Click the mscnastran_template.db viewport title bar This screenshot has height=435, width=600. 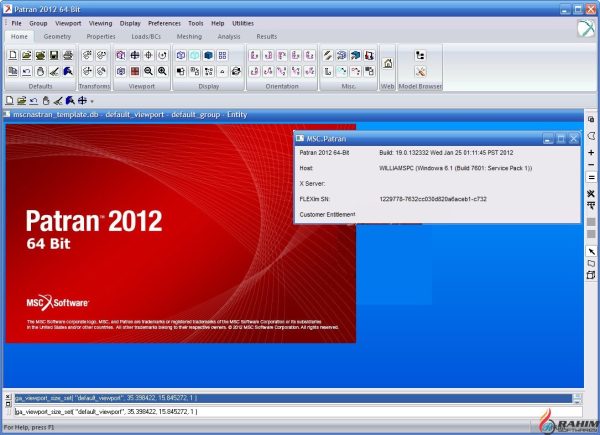pos(293,115)
